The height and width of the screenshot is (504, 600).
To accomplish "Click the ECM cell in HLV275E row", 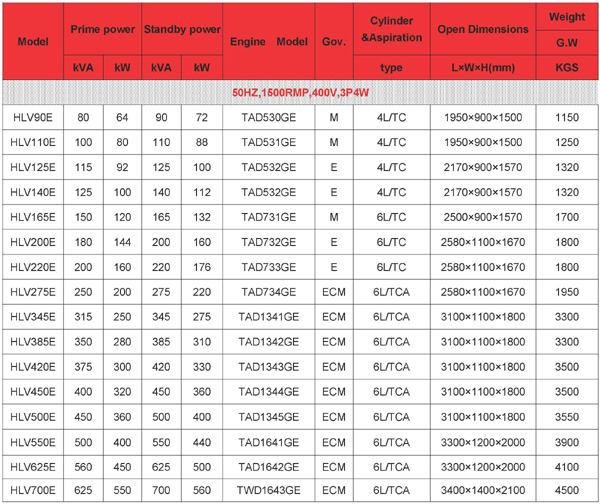I will pyautogui.click(x=334, y=292).
